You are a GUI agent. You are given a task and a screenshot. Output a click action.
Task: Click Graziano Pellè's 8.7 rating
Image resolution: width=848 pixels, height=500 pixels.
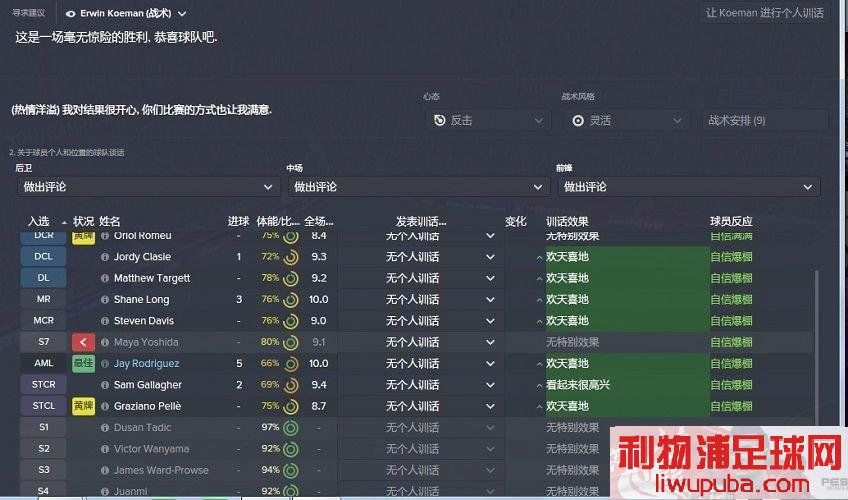click(x=319, y=406)
